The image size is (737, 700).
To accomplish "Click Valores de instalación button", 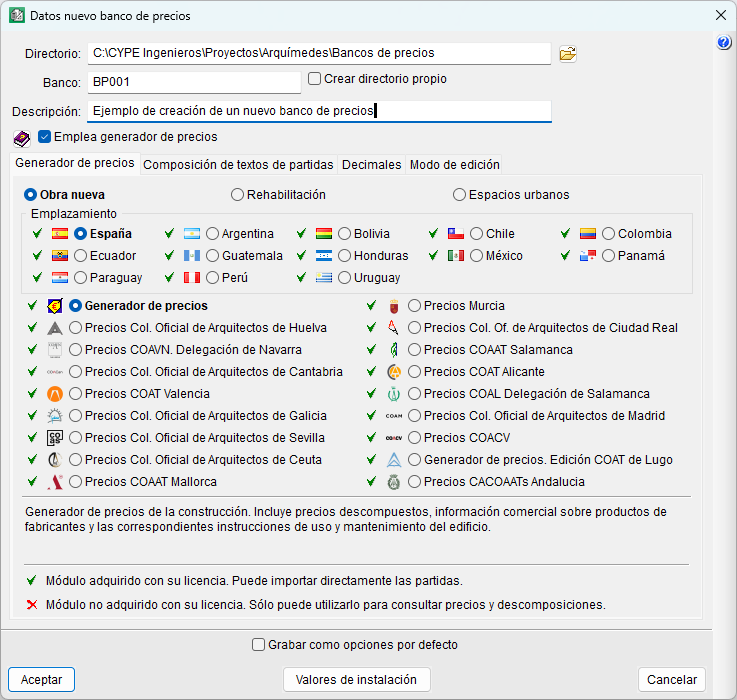I will (x=356, y=680).
